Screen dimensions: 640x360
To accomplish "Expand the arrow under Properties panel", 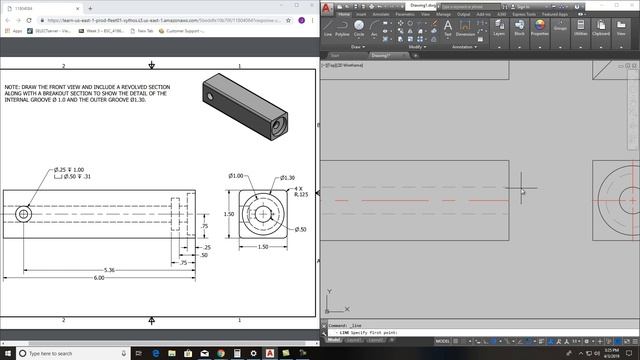I will tap(540, 47).
